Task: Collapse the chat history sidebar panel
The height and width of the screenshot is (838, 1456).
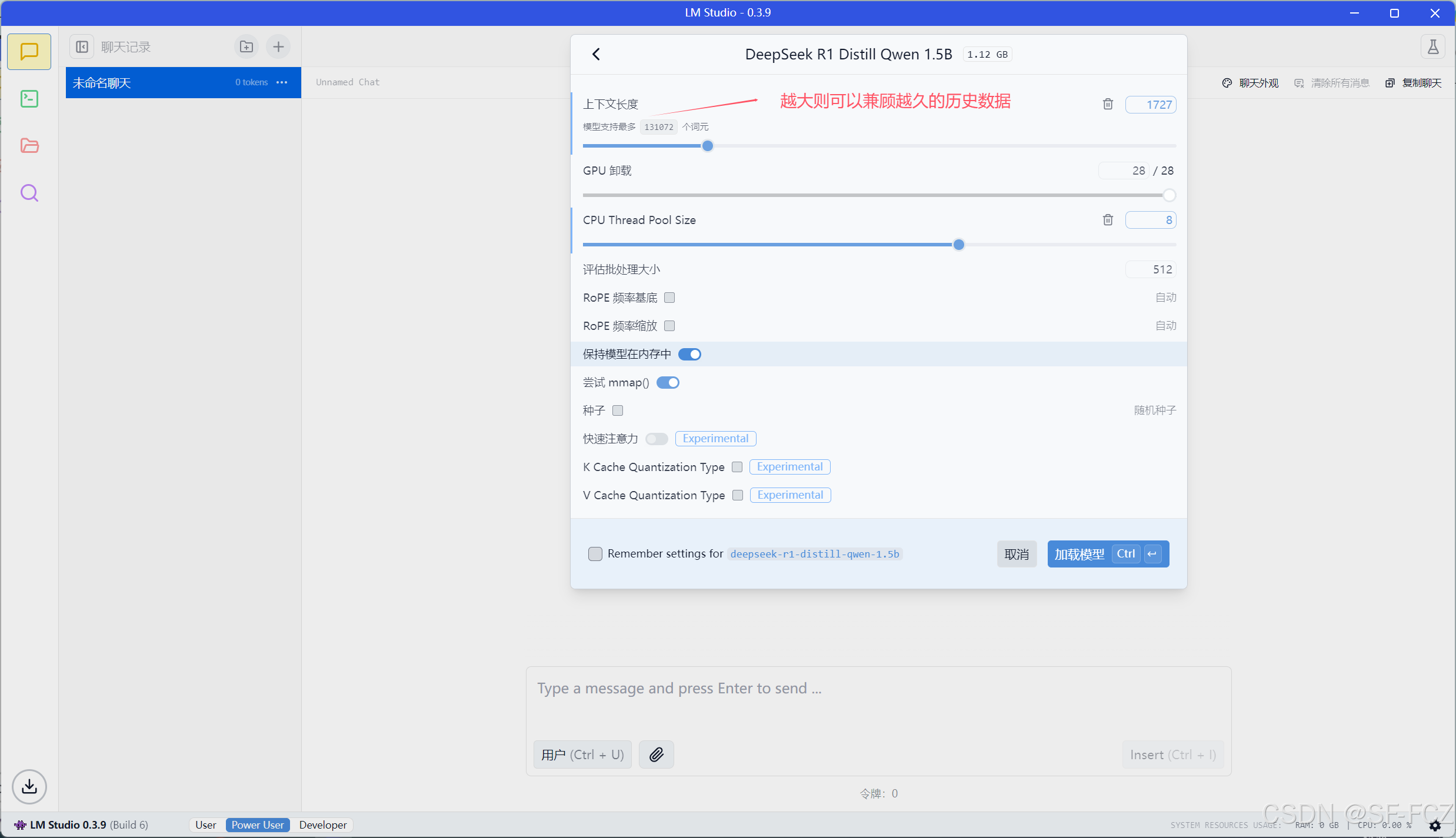Action: click(x=82, y=46)
